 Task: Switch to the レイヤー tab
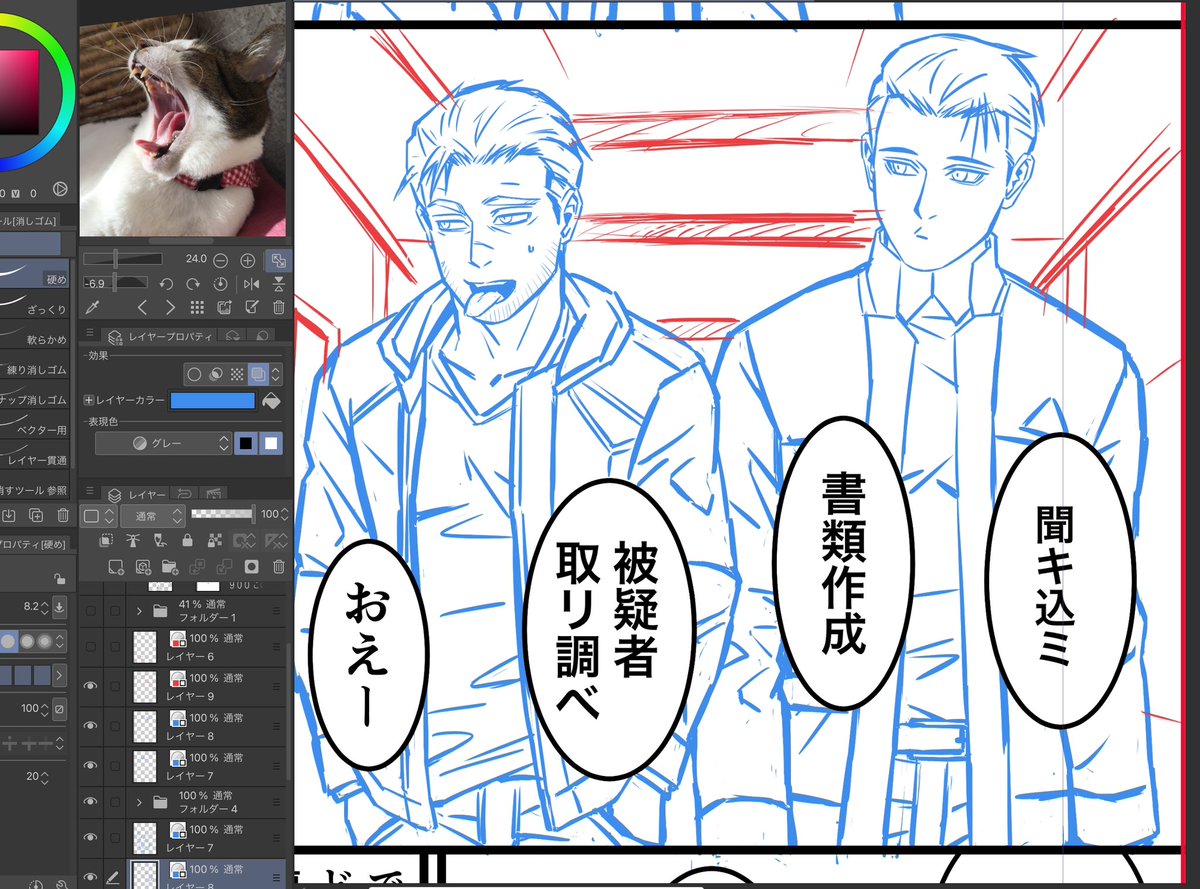(136, 495)
